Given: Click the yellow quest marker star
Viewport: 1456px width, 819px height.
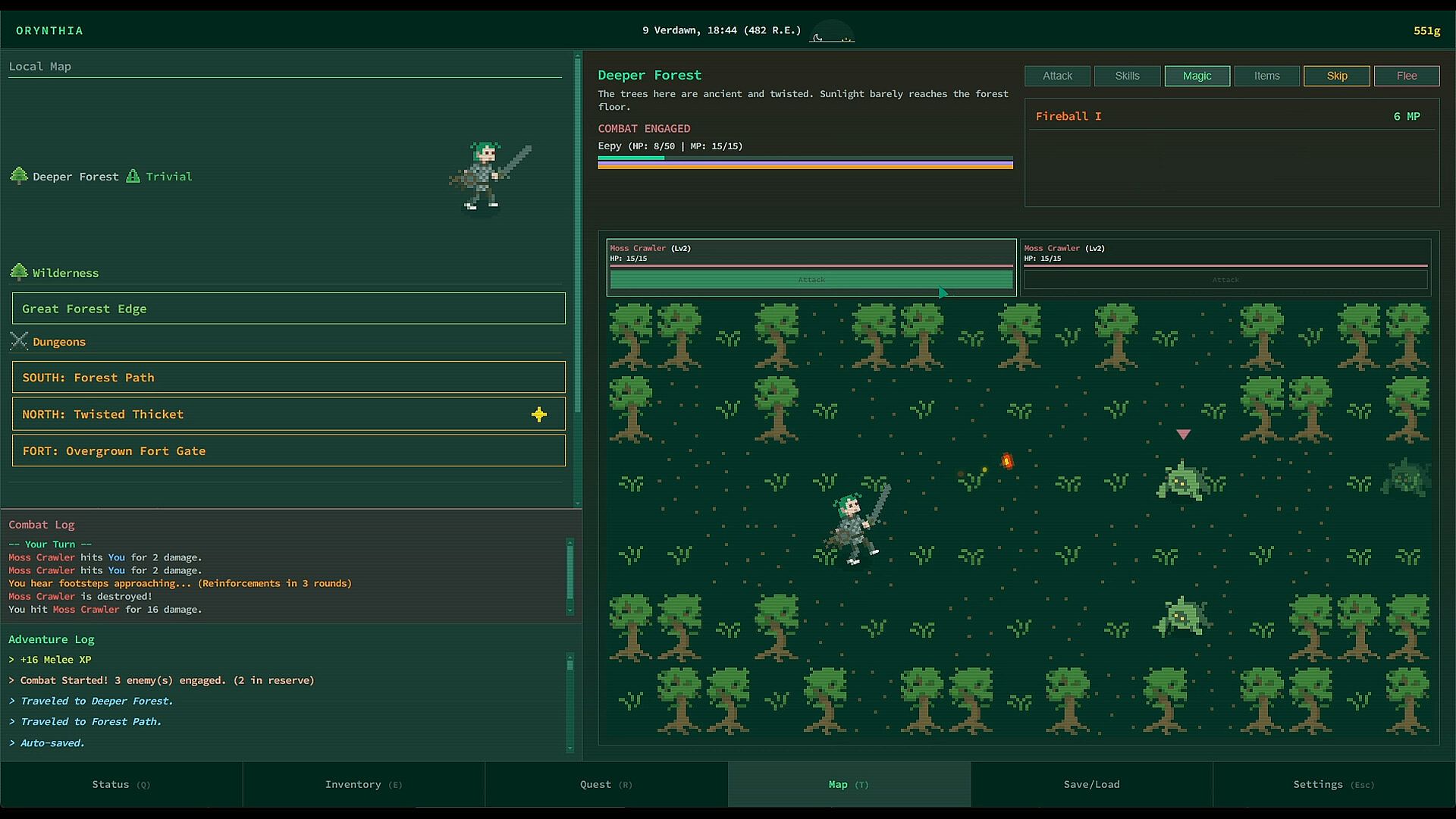Looking at the screenshot, I should tap(539, 414).
